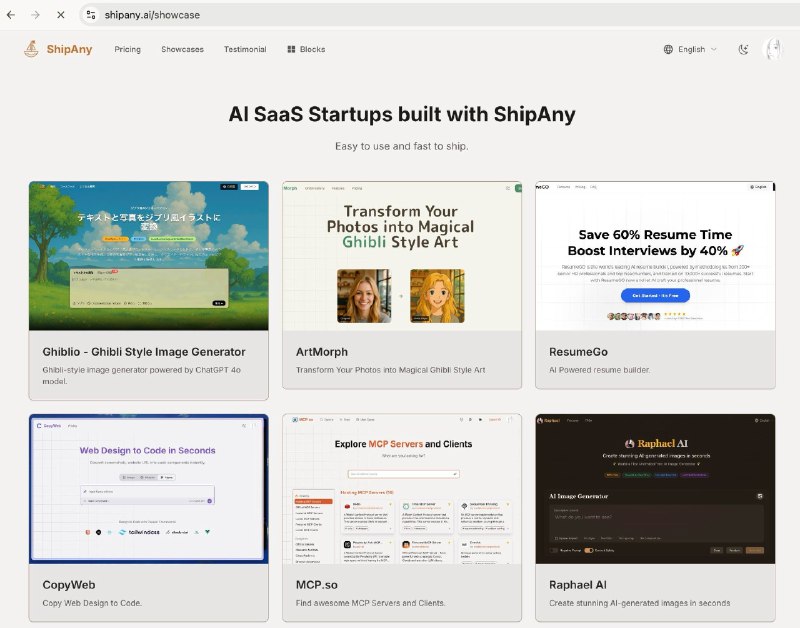Click the shipany.ai/showcase address bar
Image resolution: width=800 pixels, height=628 pixels.
click(x=439, y=15)
